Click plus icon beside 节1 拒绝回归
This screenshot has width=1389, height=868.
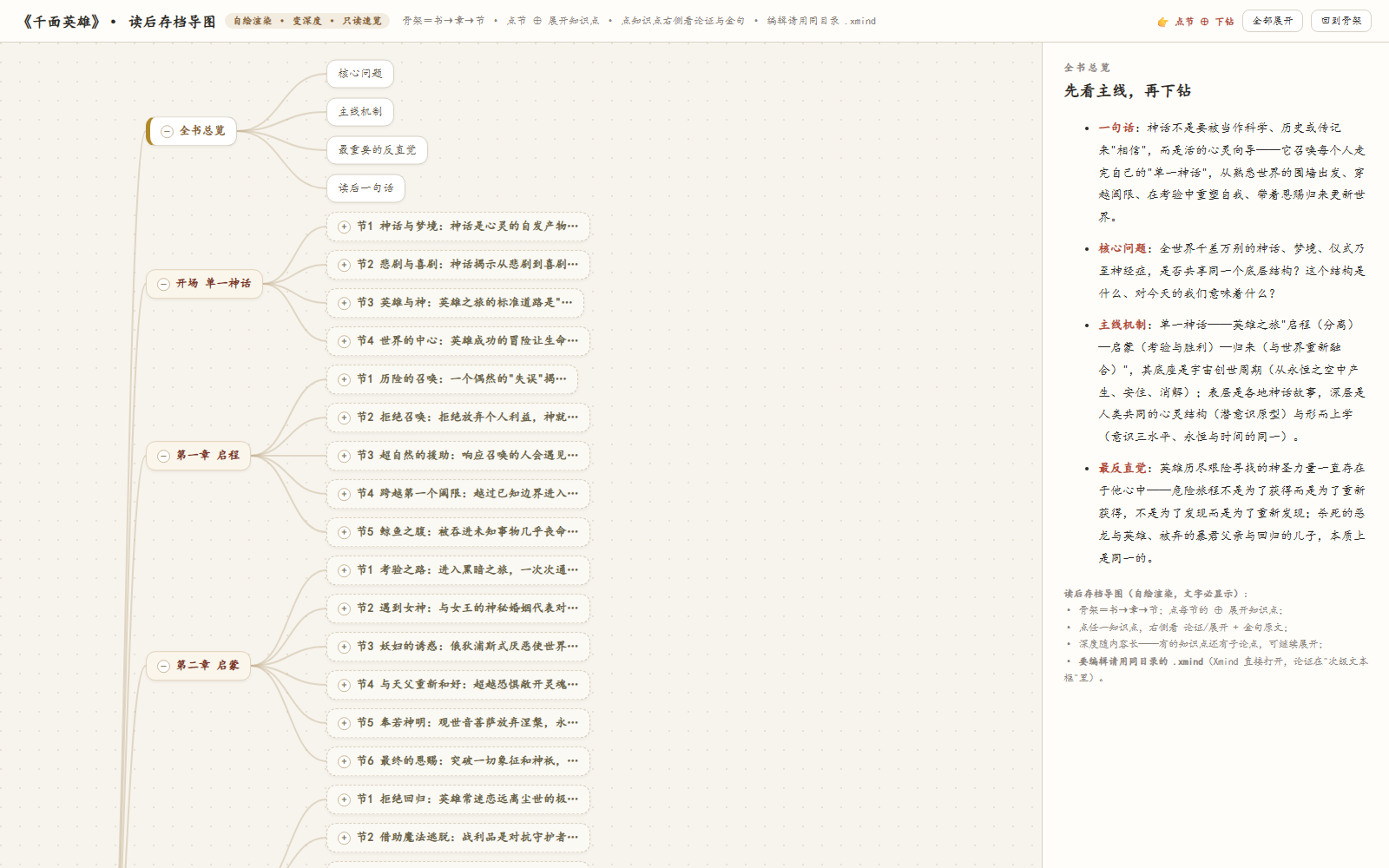point(344,799)
